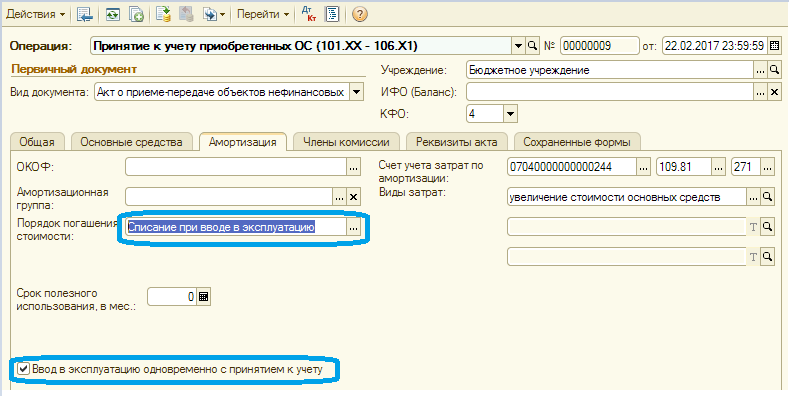Click ellipsis next to the 271 field
This screenshot has width=789, height=396.
click(x=767, y=167)
